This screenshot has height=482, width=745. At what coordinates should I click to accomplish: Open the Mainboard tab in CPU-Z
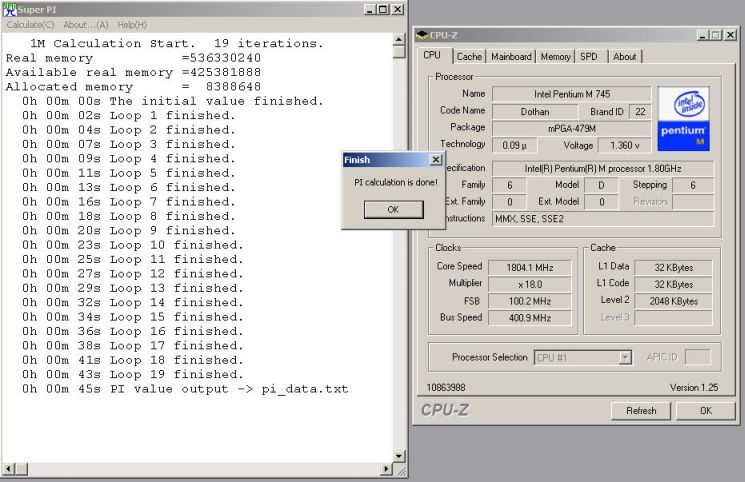(x=511, y=57)
